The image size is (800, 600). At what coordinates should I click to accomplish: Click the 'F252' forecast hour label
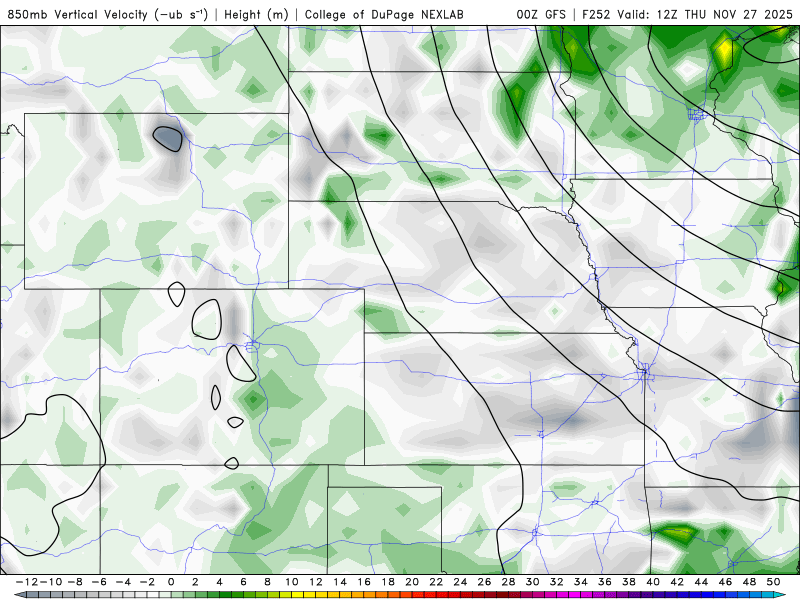597,14
